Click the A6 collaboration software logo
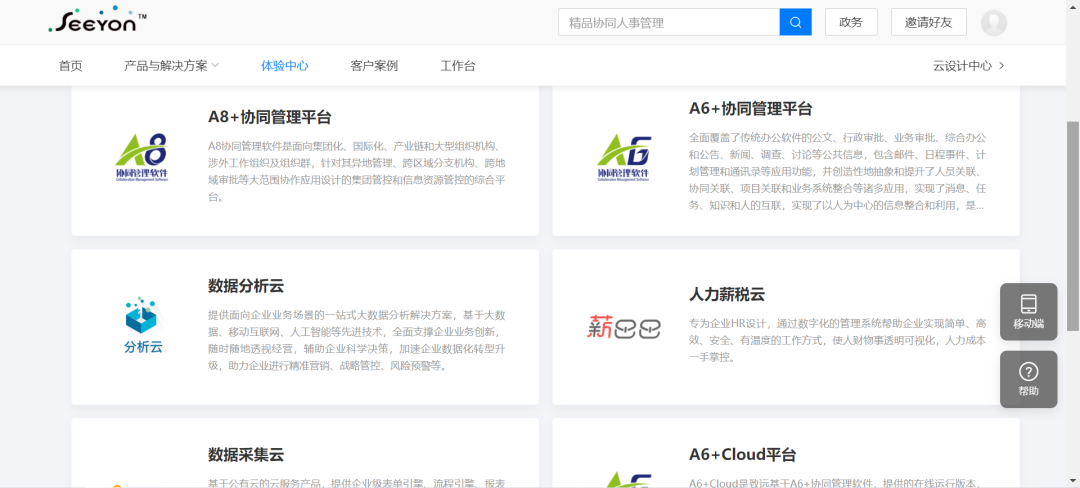Image resolution: width=1080 pixels, height=488 pixels. 623,160
